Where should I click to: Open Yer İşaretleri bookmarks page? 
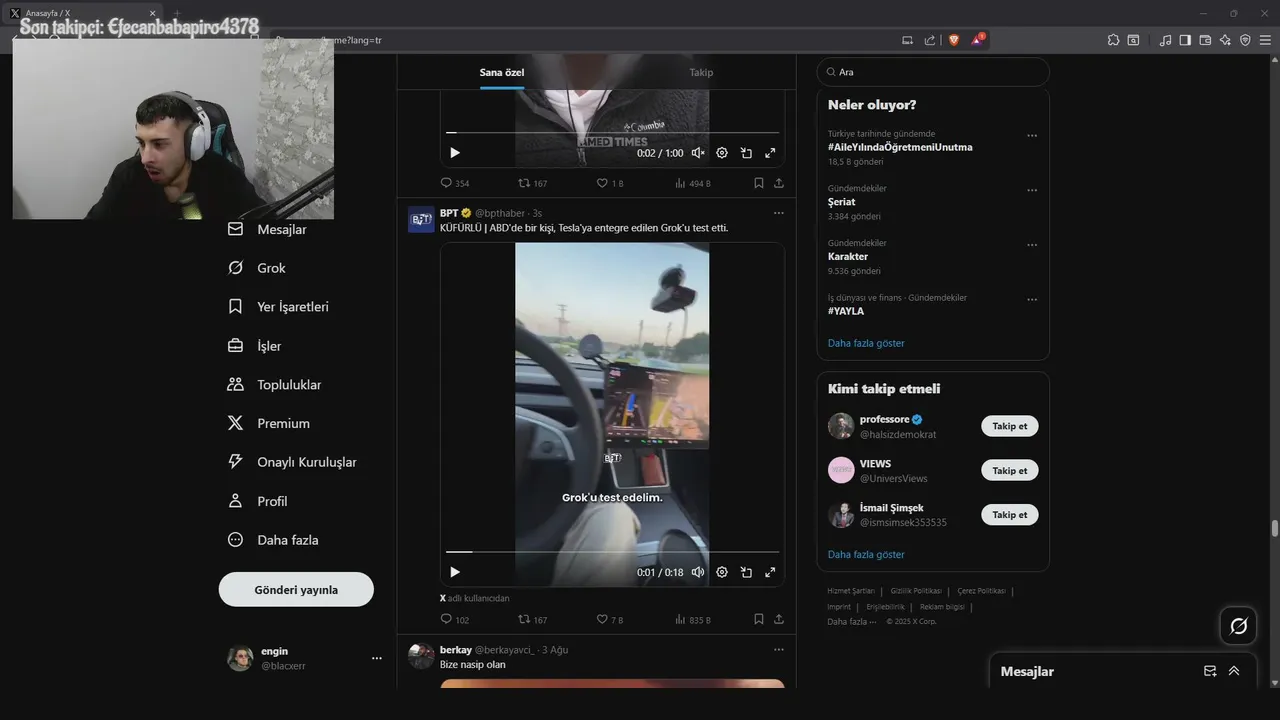(x=278, y=307)
